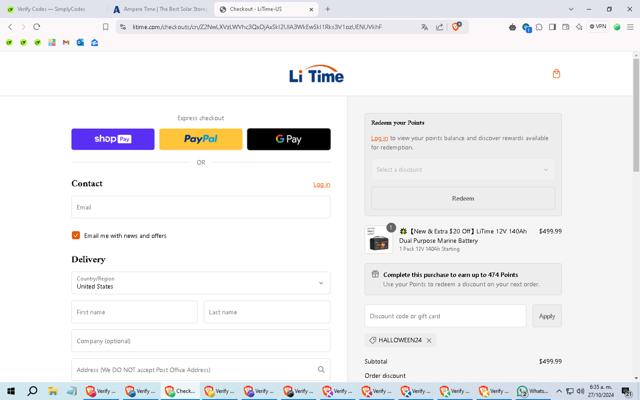Image resolution: width=640 pixels, height=400 pixels.
Task: Open the notification center icon
Action: point(627,391)
